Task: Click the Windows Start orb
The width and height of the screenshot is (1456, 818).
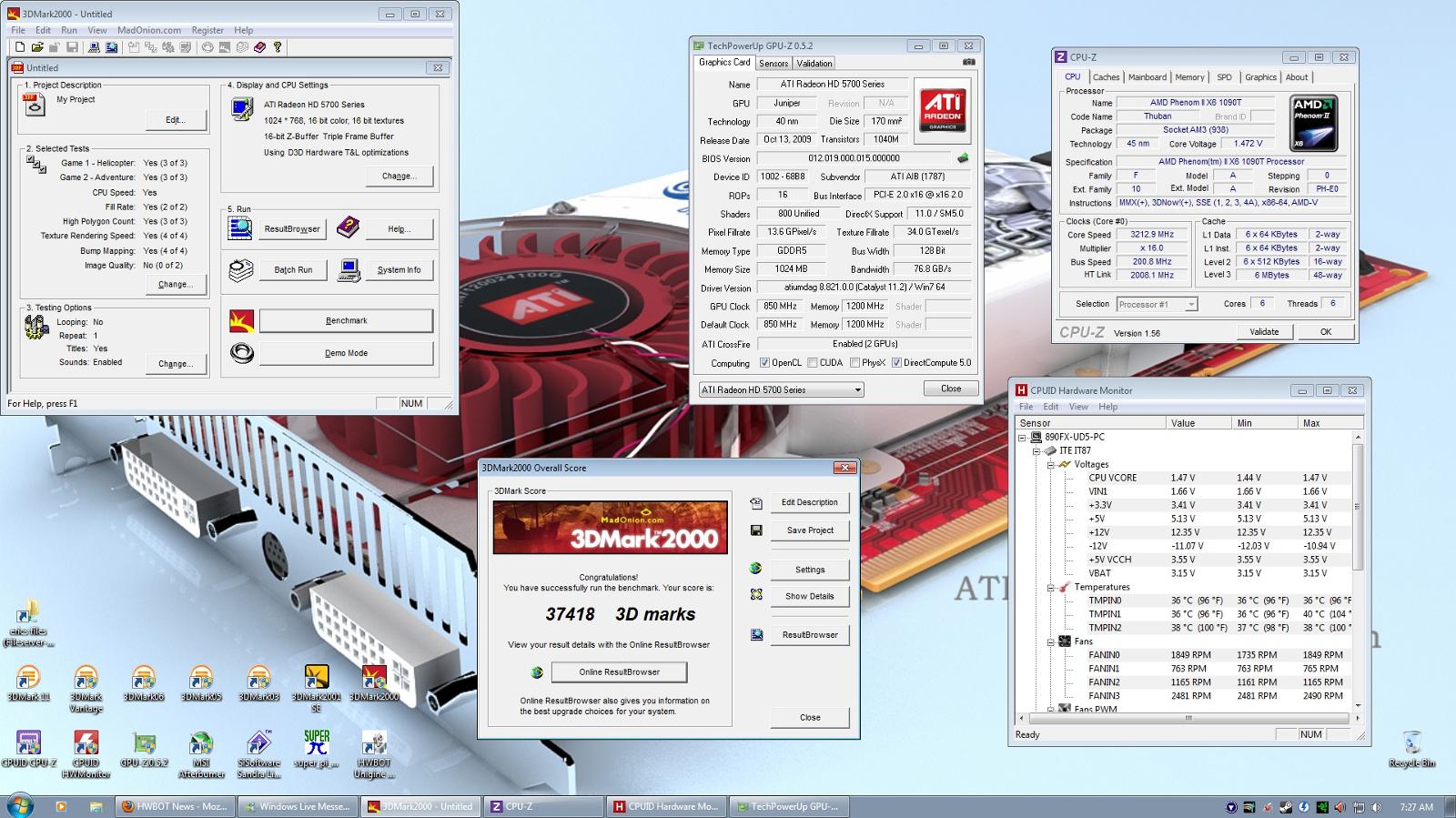Action: pyautogui.click(x=19, y=805)
